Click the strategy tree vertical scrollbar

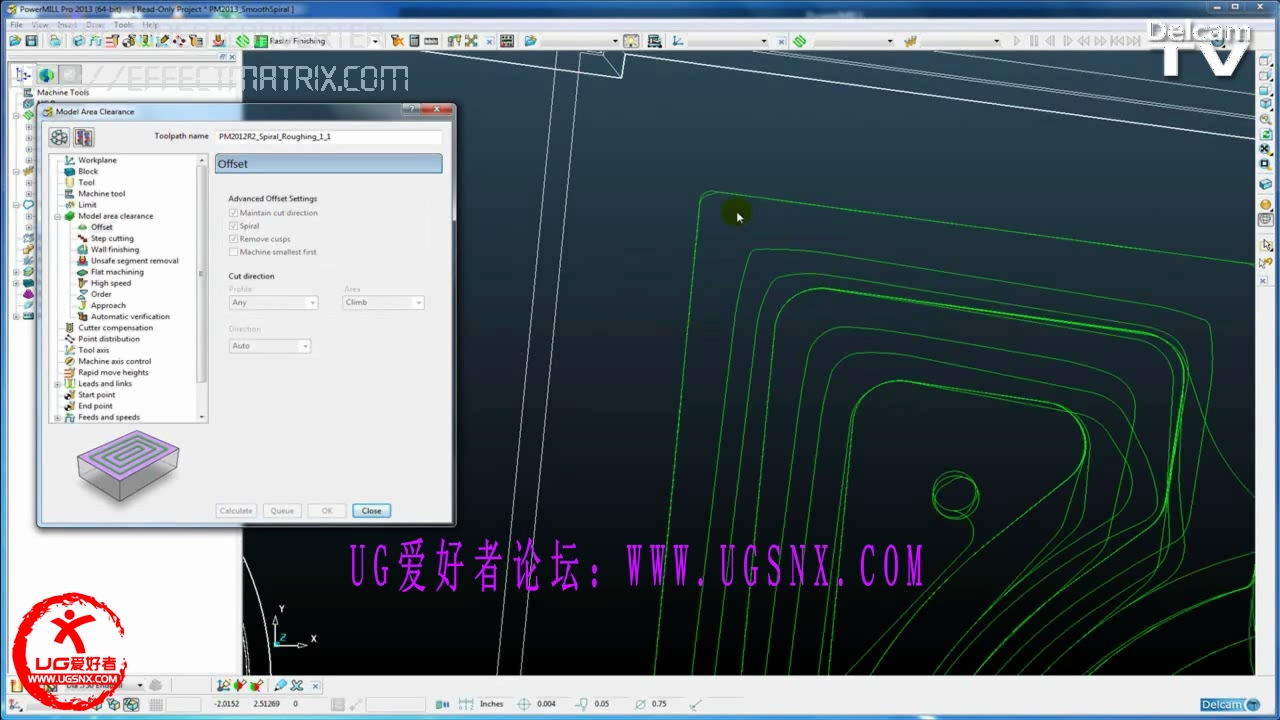(x=203, y=289)
